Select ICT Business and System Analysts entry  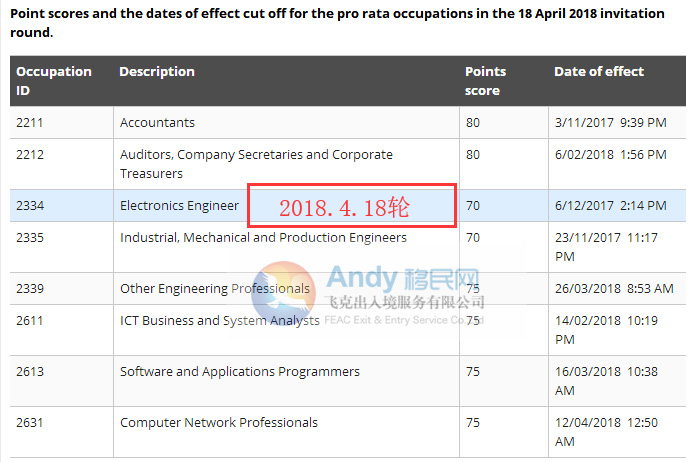click(x=219, y=321)
